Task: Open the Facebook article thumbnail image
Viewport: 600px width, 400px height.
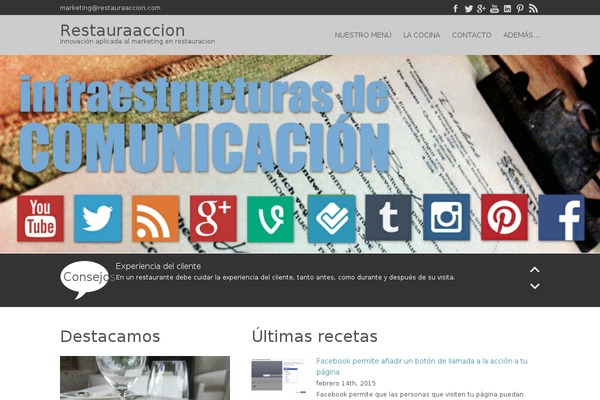Action: click(x=279, y=376)
